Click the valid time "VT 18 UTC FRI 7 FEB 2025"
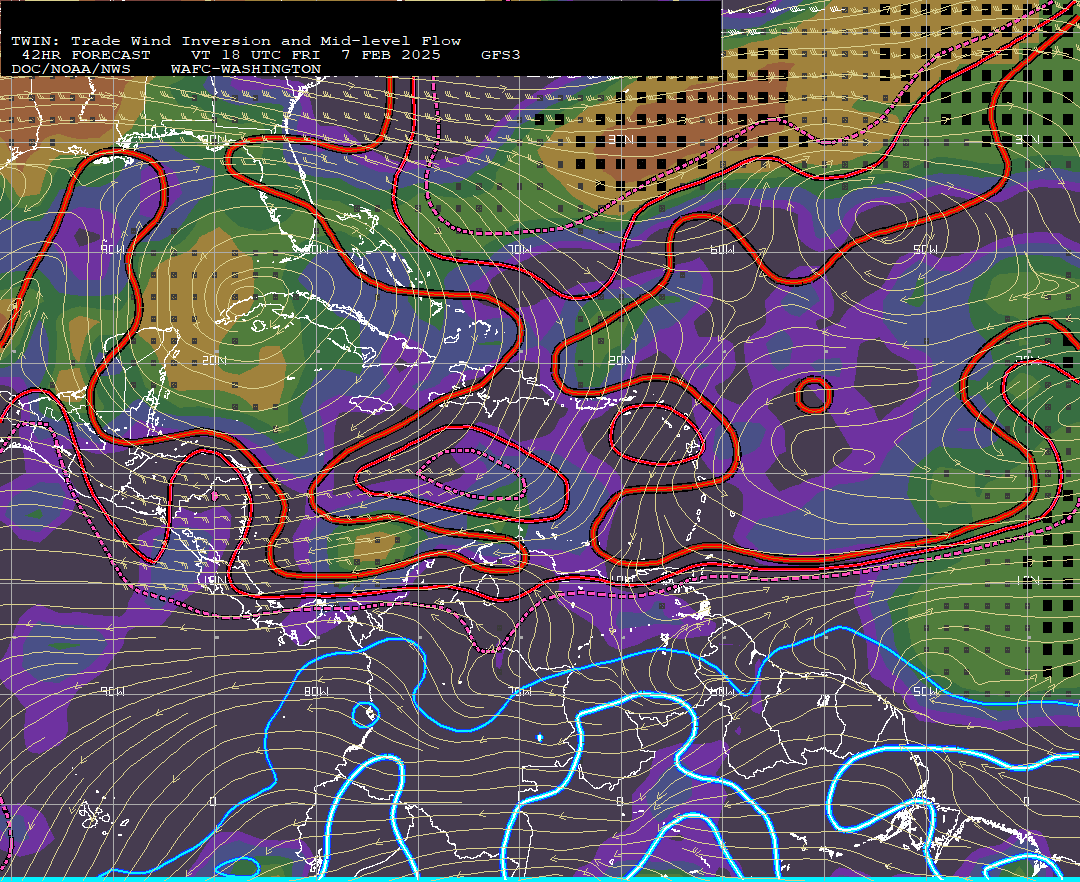Image resolution: width=1080 pixels, height=882 pixels. click(x=315, y=55)
